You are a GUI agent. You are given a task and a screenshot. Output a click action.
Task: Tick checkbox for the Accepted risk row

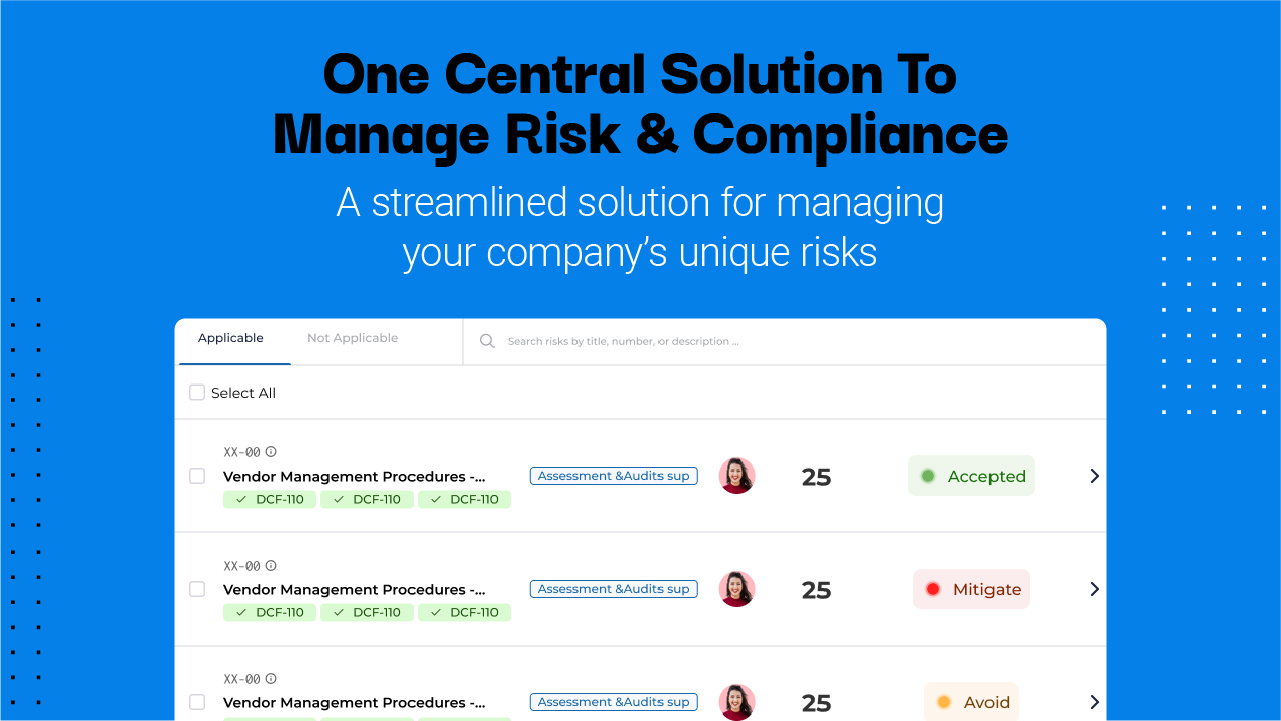[x=197, y=476]
